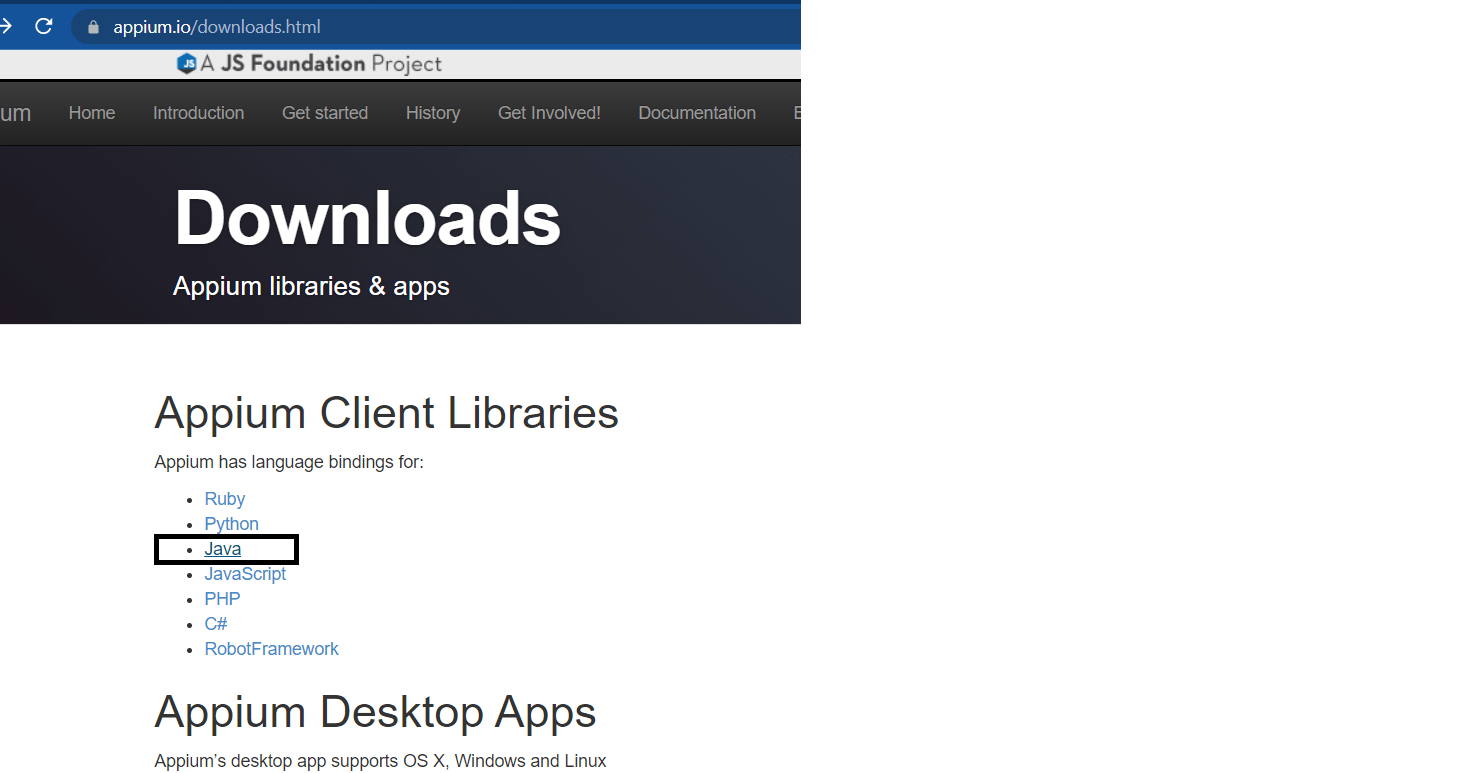The width and height of the screenshot is (1460, 773).
Task: Click the forward navigation arrow
Action: [6, 26]
